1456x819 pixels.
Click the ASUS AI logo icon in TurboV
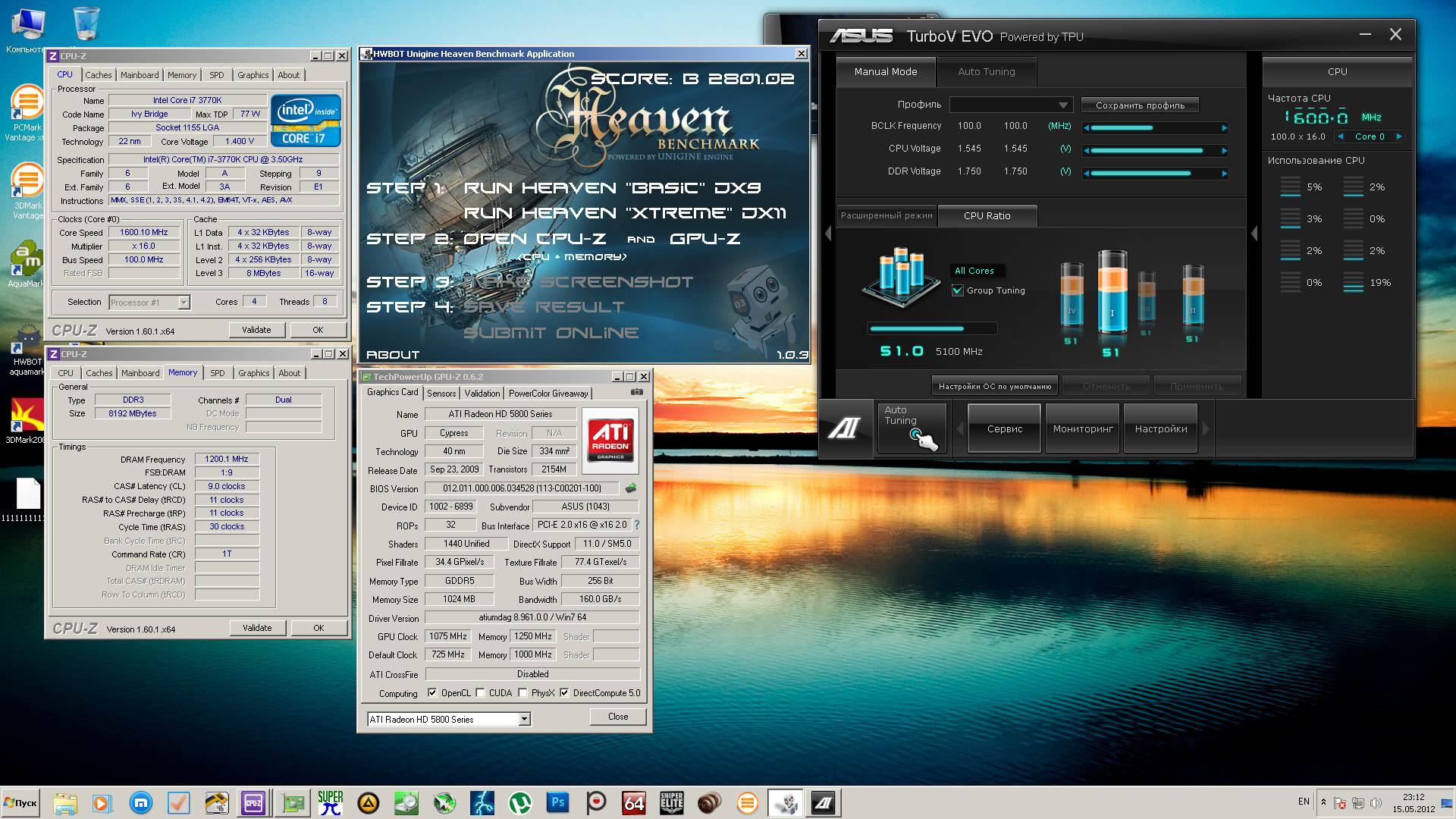(845, 428)
